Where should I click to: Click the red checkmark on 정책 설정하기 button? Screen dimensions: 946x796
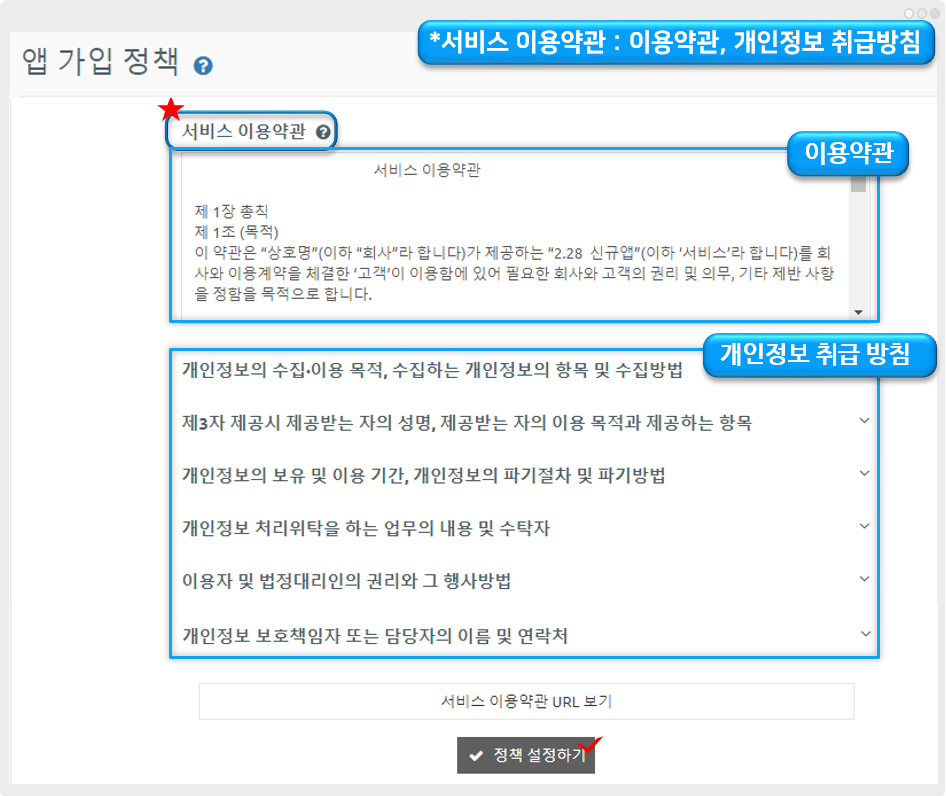click(x=592, y=745)
